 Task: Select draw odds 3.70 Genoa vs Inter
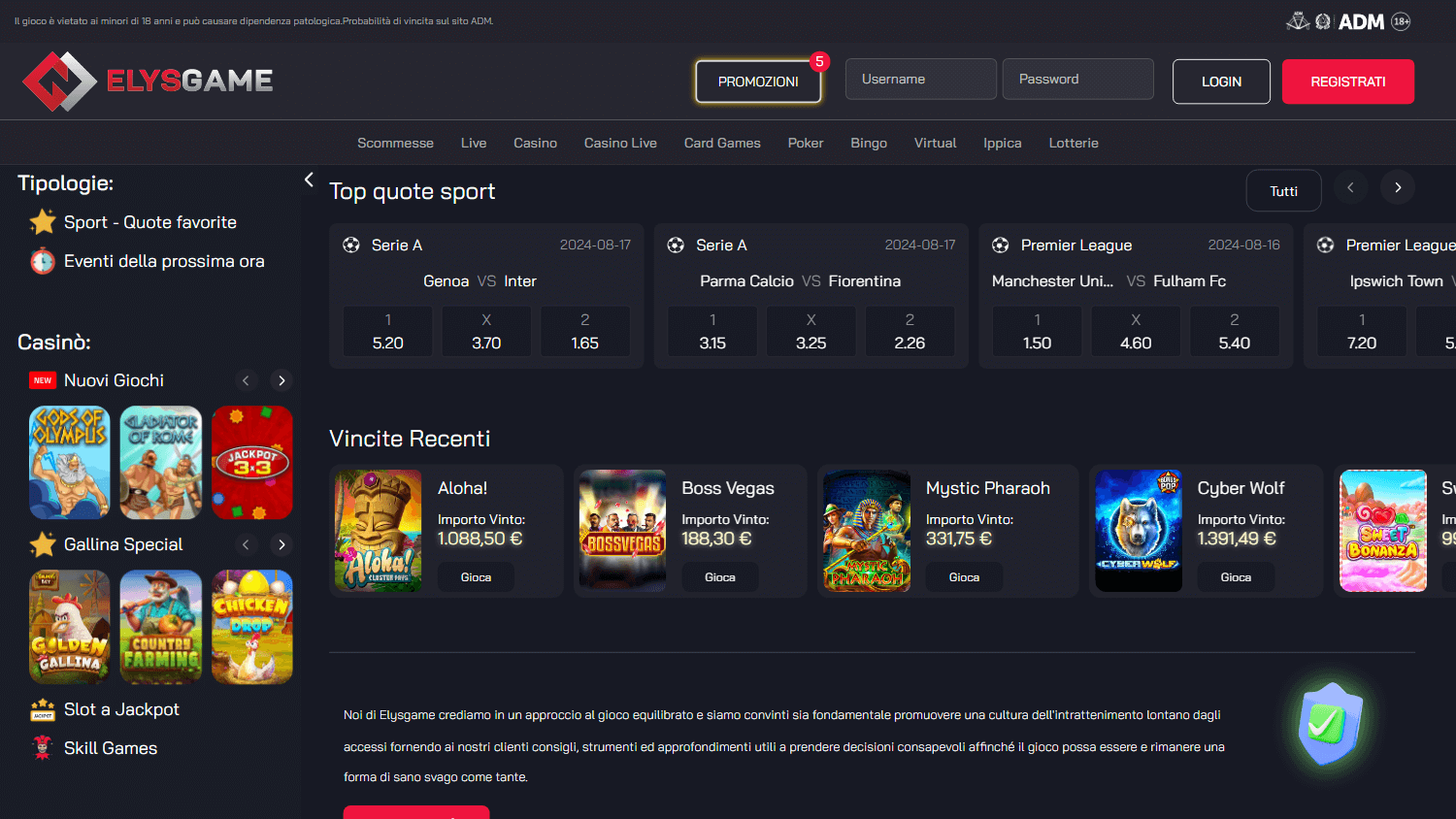click(486, 332)
